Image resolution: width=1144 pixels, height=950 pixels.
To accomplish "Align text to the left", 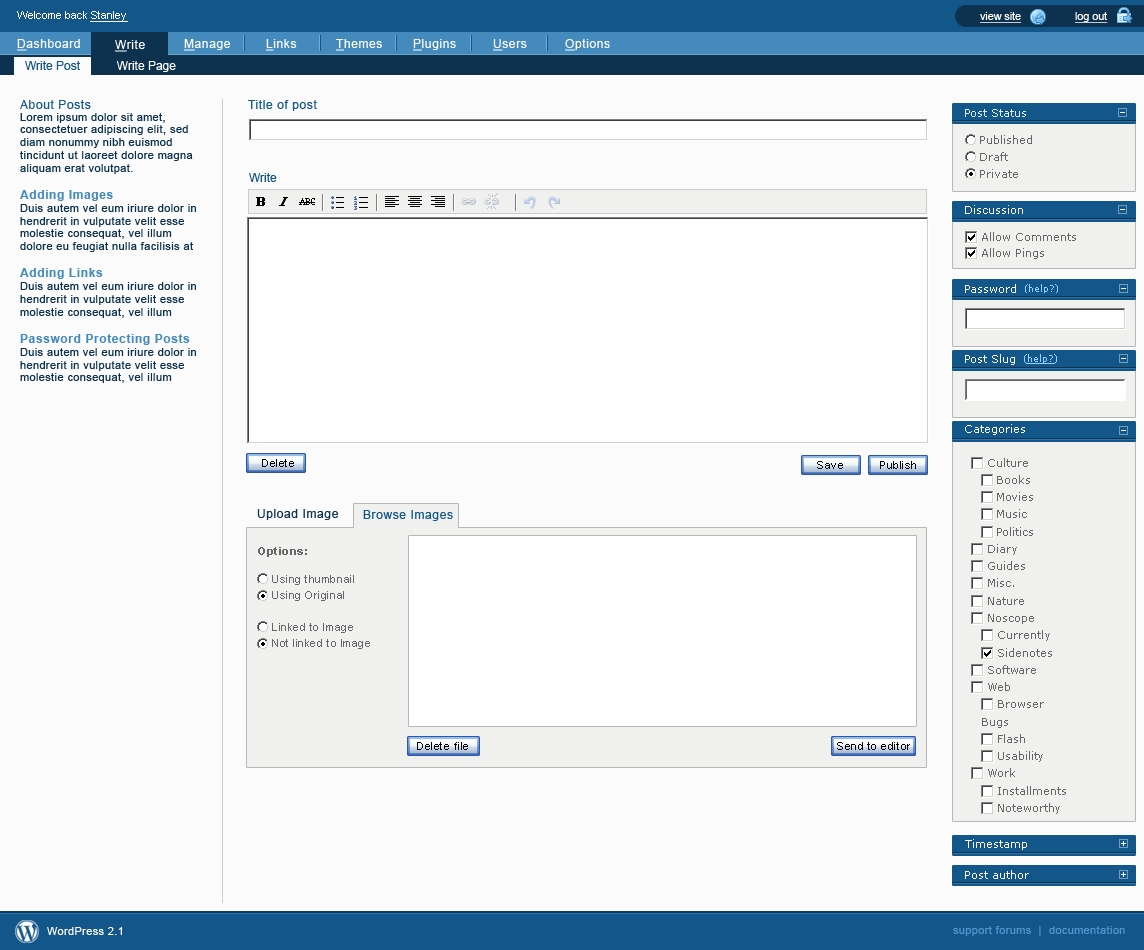I will click(x=392, y=202).
